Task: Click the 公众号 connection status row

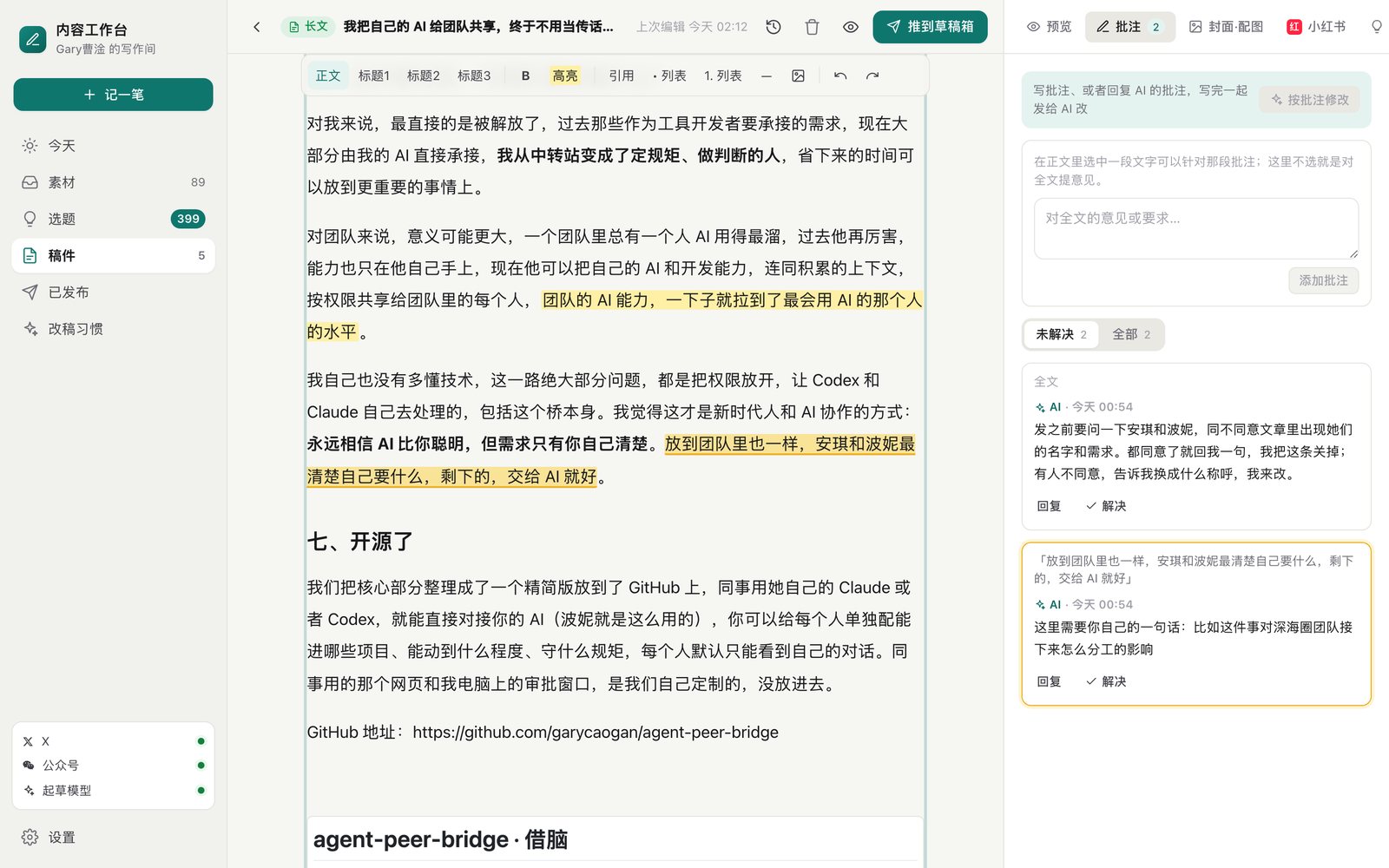Action: point(114,766)
